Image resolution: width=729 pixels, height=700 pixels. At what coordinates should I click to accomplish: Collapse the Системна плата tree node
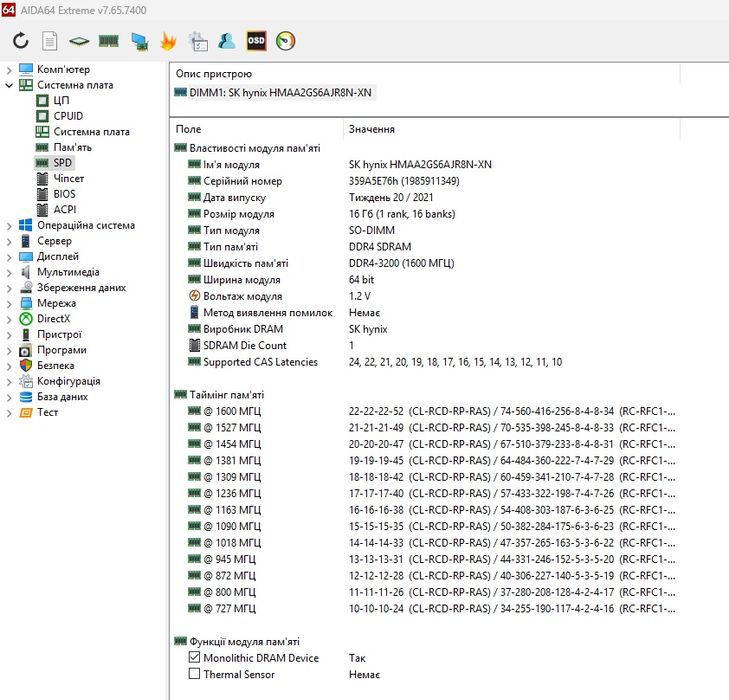coord(9,86)
